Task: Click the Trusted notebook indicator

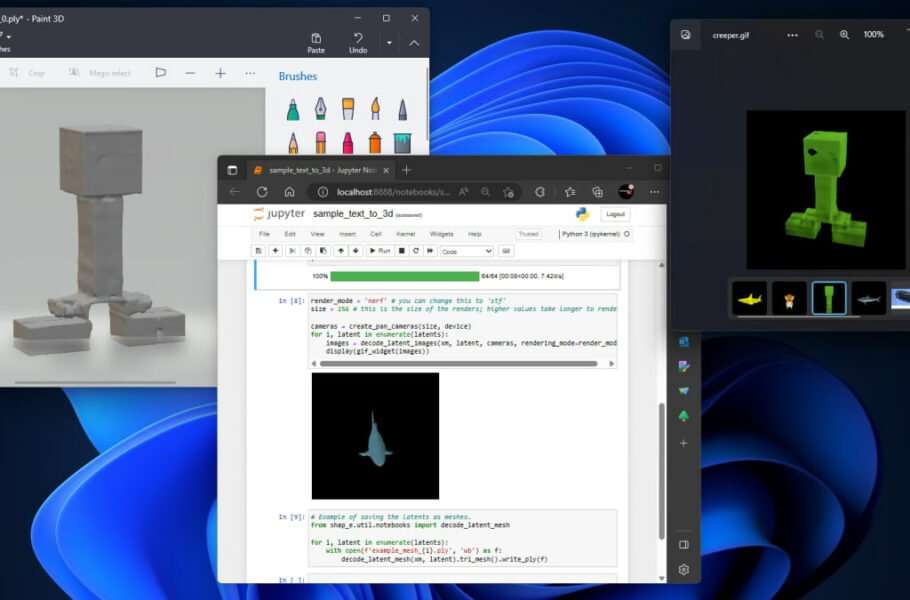Action: pyautogui.click(x=528, y=234)
